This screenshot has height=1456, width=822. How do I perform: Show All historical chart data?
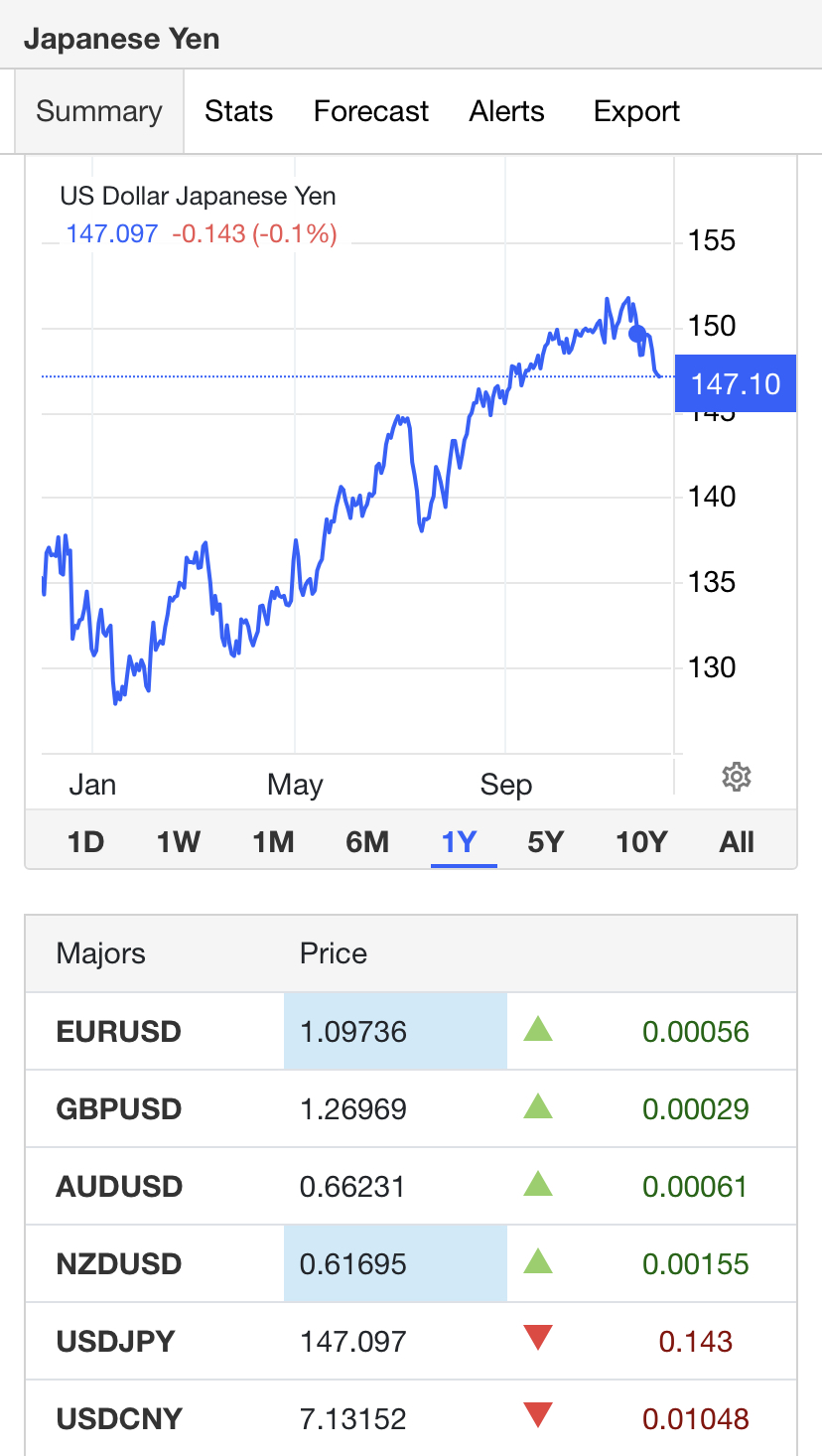(737, 842)
